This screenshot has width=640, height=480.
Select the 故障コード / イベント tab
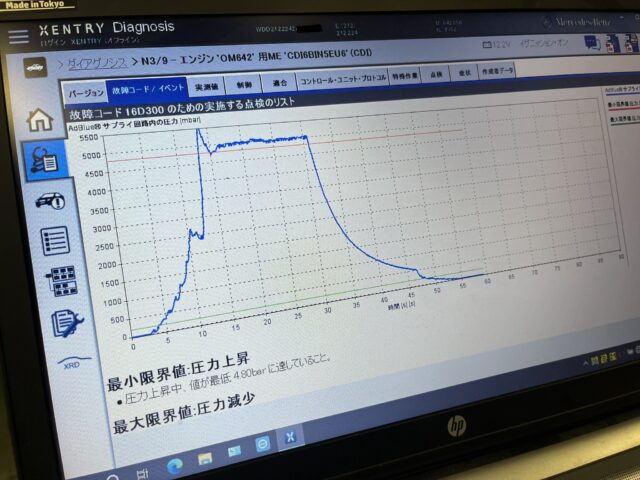(x=148, y=89)
